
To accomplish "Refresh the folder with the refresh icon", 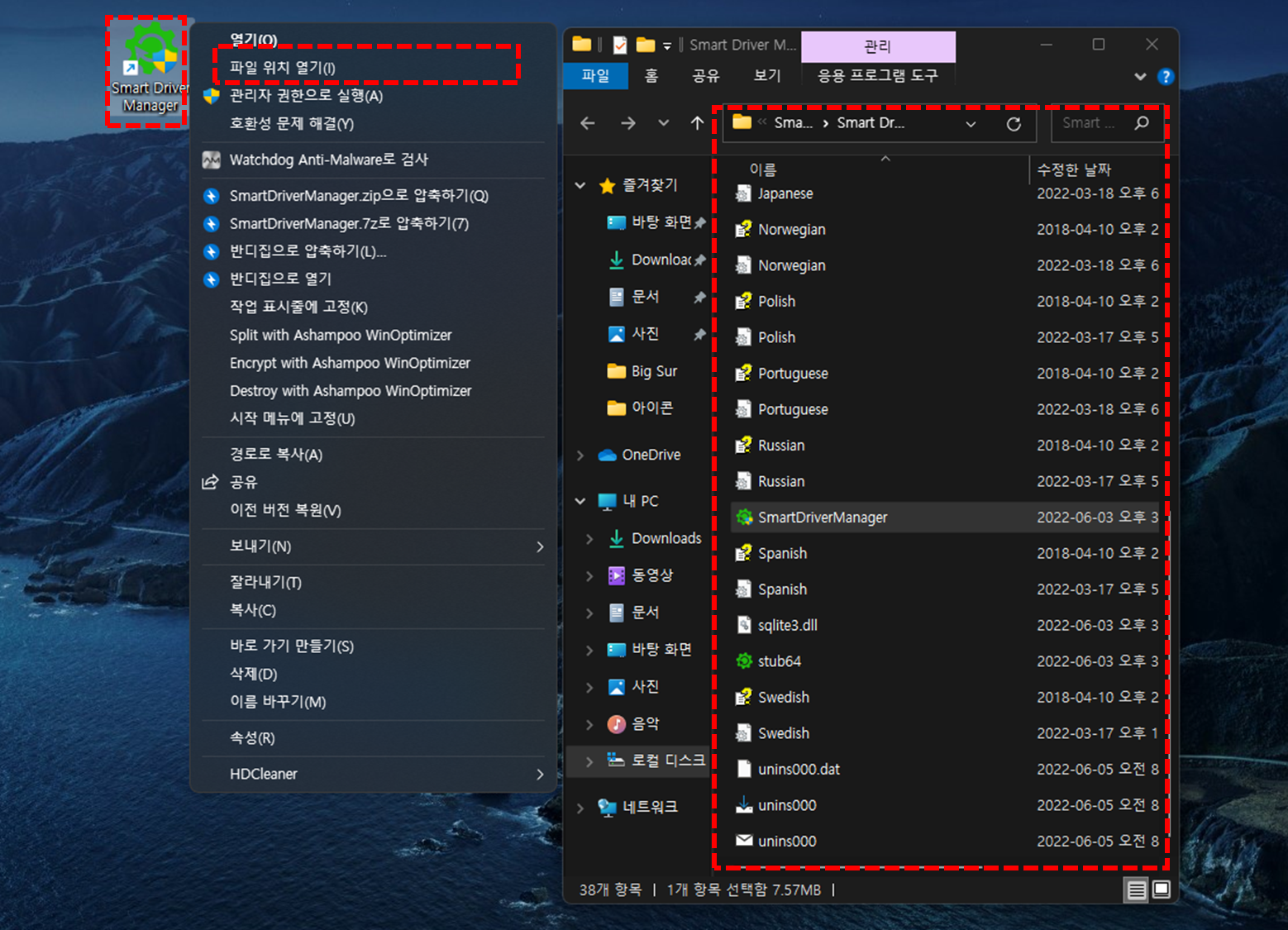I will click(1014, 124).
